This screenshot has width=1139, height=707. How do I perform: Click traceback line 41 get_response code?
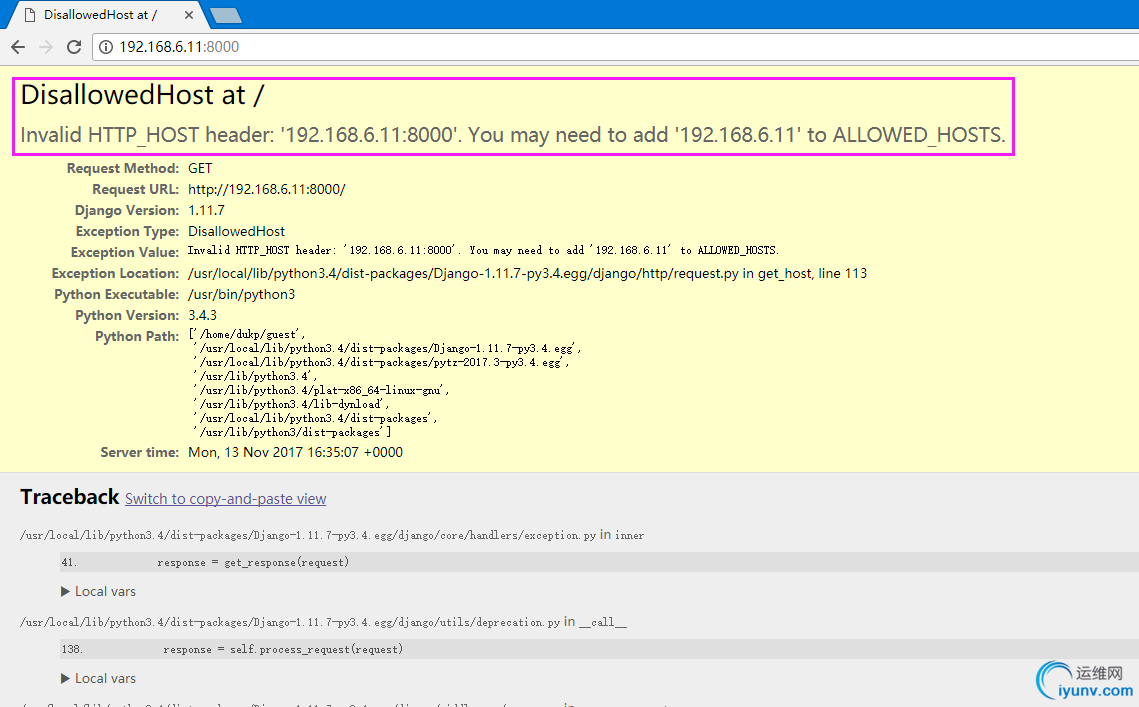pos(599,562)
